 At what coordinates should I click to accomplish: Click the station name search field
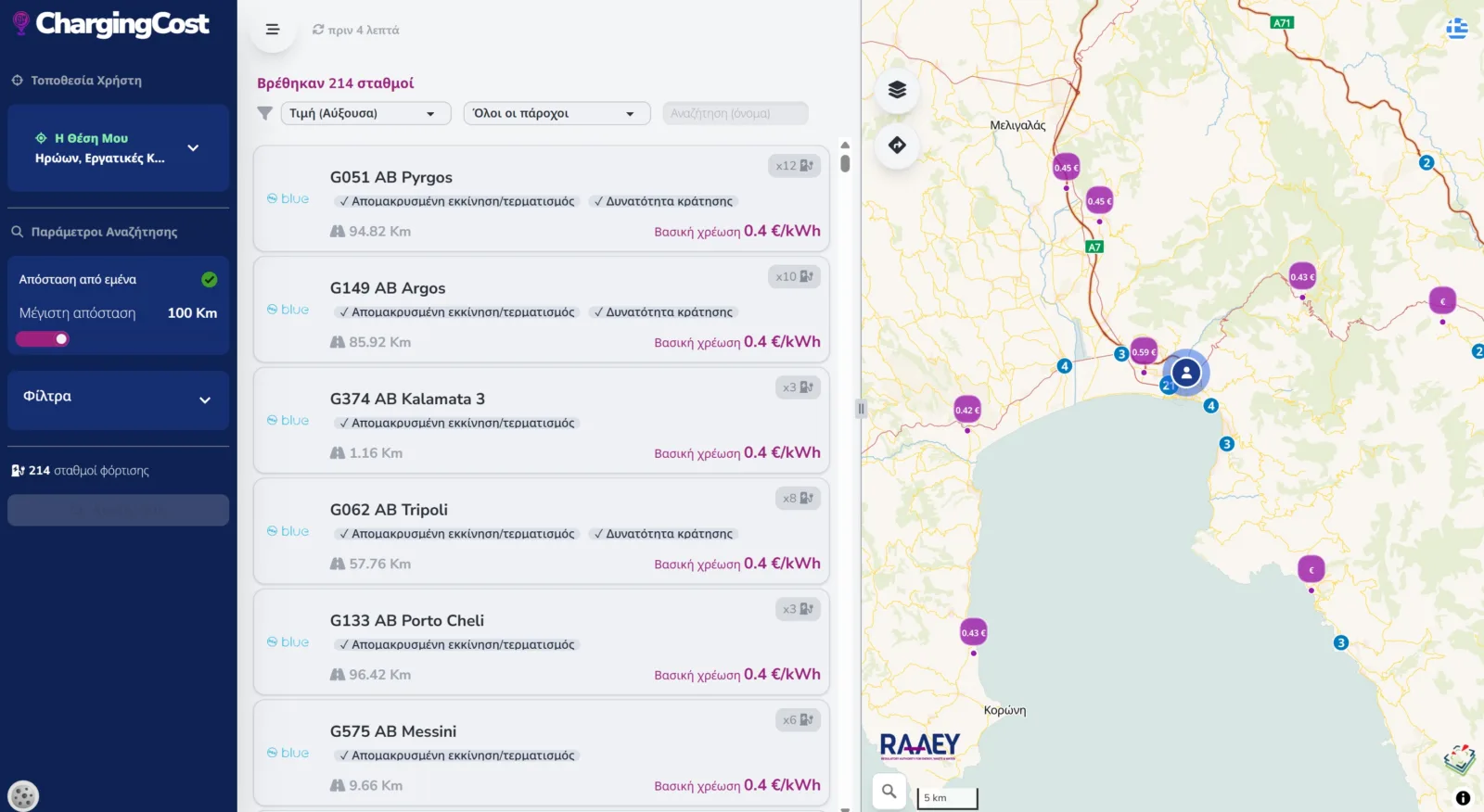735,113
